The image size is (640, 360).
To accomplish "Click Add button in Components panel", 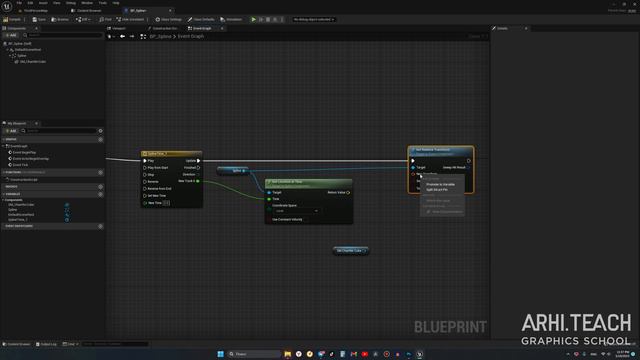I will point(11,35).
